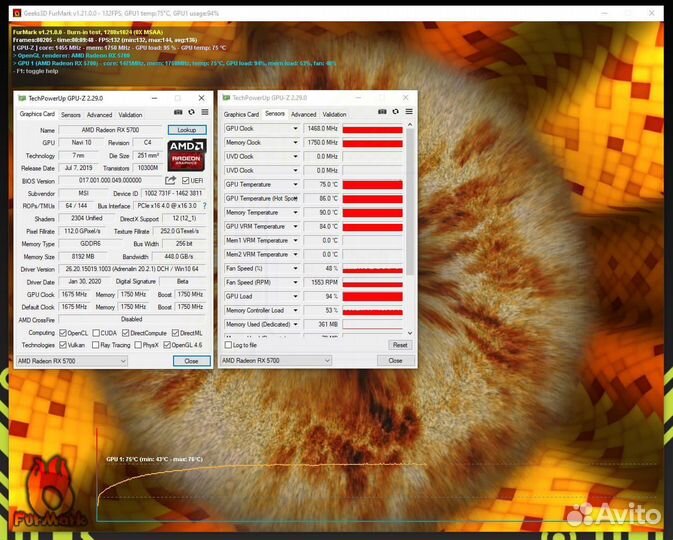This screenshot has width=673, height=540.
Task: Toggle the PhysX checkbox
Action: point(138,345)
